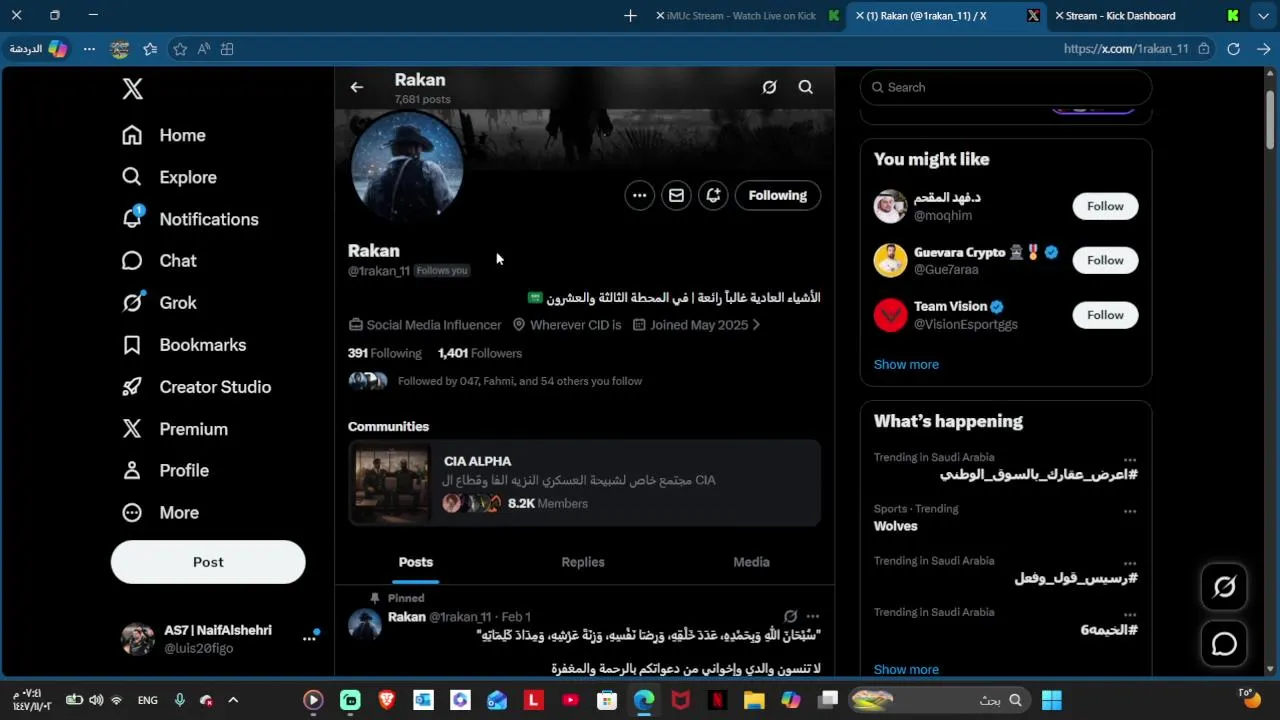Add this page to browser favorites
Image resolution: width=1280 pixels, height=720 pixels.
pyautogui.click(x=180, y=49)
